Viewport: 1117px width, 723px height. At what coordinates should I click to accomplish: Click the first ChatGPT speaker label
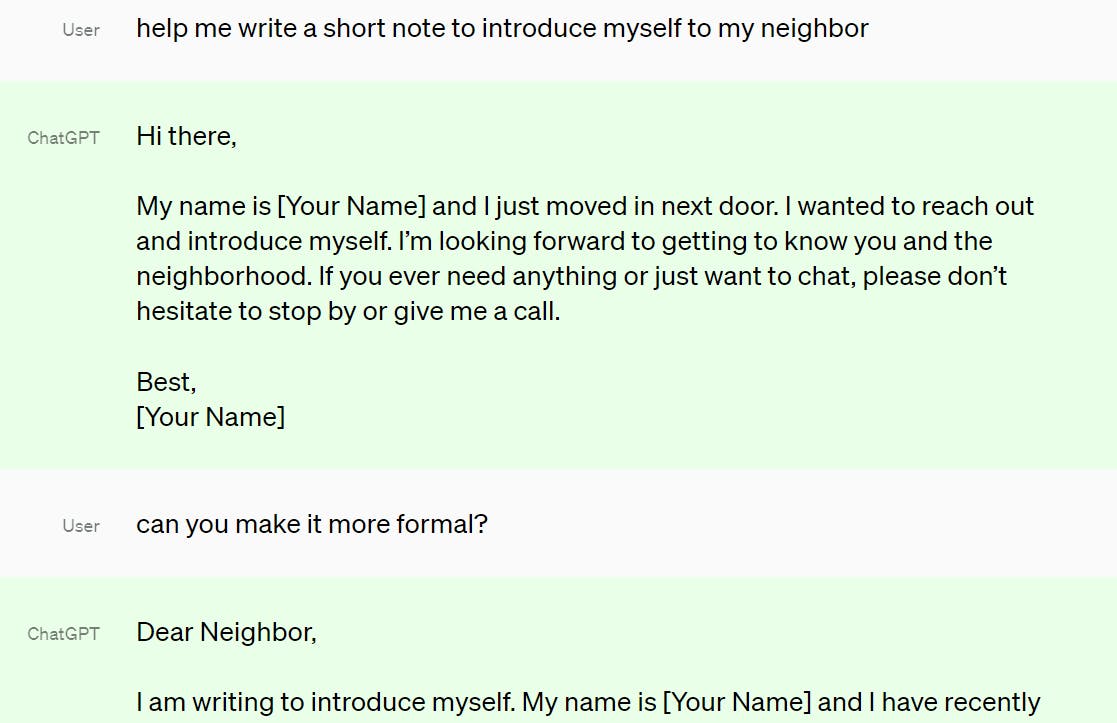pyautogui.click(x=63, y=137)
